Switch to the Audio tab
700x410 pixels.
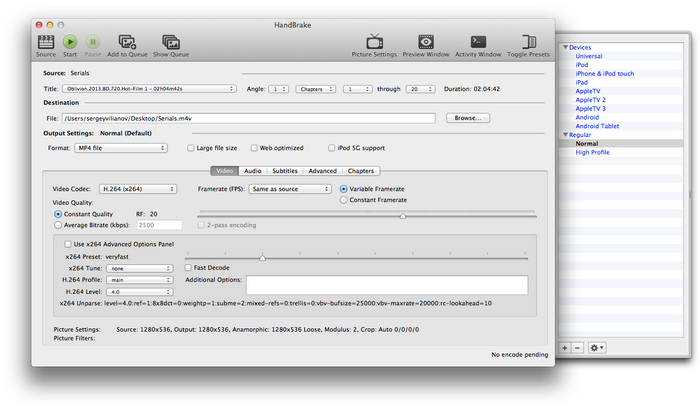coord(253,171)
